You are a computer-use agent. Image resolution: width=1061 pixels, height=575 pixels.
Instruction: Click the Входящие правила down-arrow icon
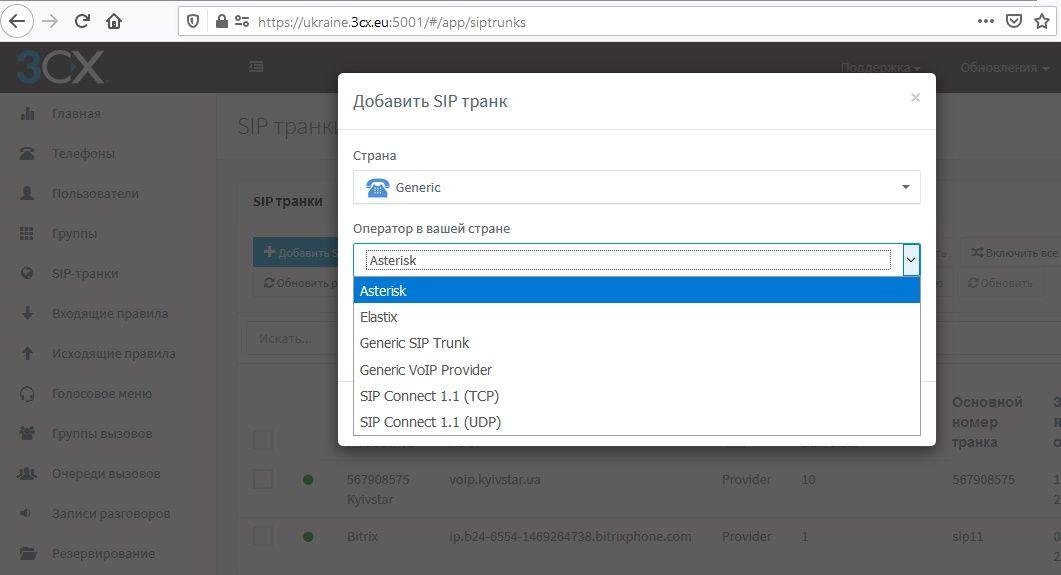[x=27, y=313]
